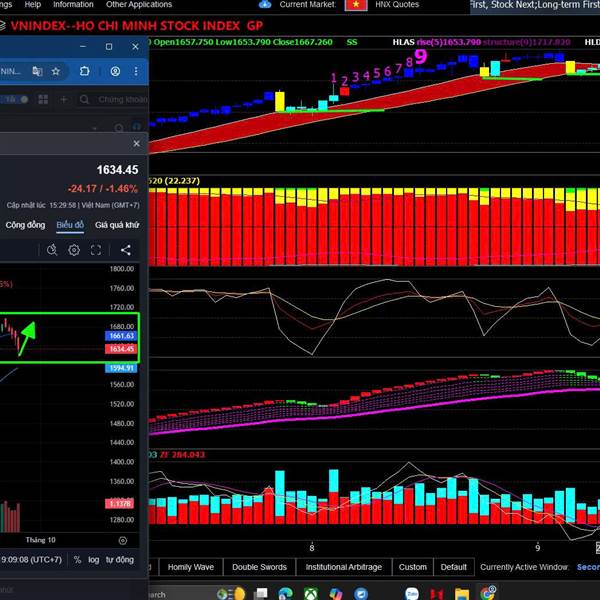Click the HNX Quotes button
Viewport: 600px width, 600px height.
pos(397,5)
